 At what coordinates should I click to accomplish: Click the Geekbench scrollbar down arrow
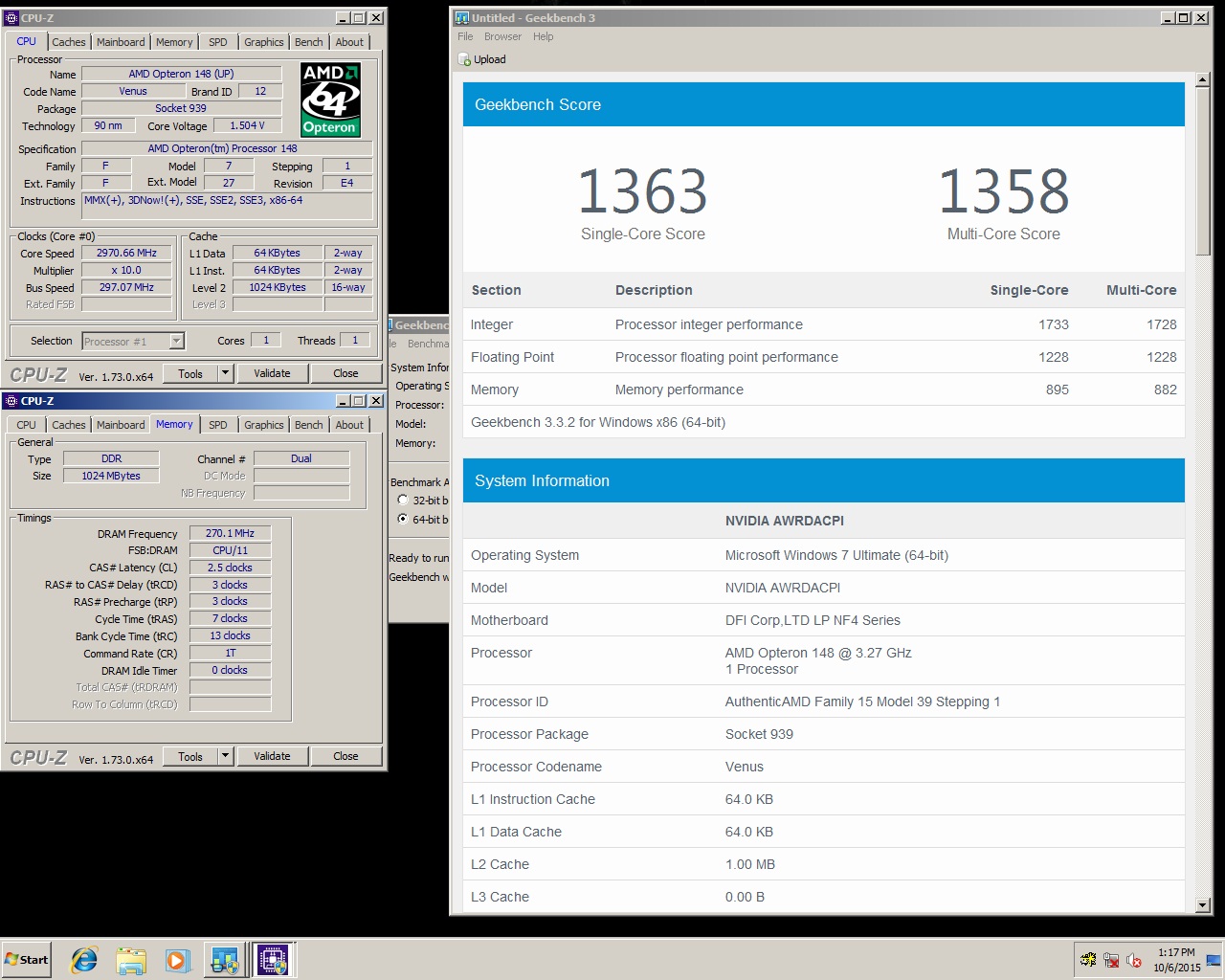1203,904
